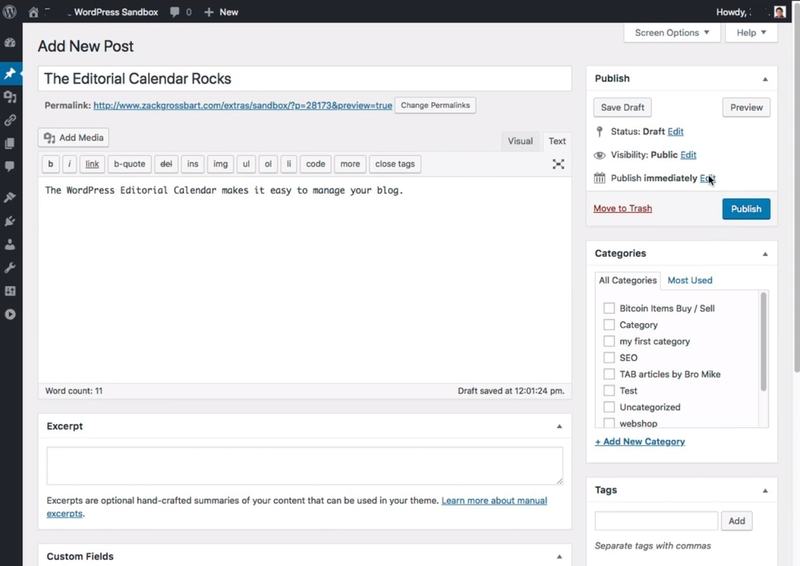
Task: Open the New menu in admin bar
Action: coord(221,12)
